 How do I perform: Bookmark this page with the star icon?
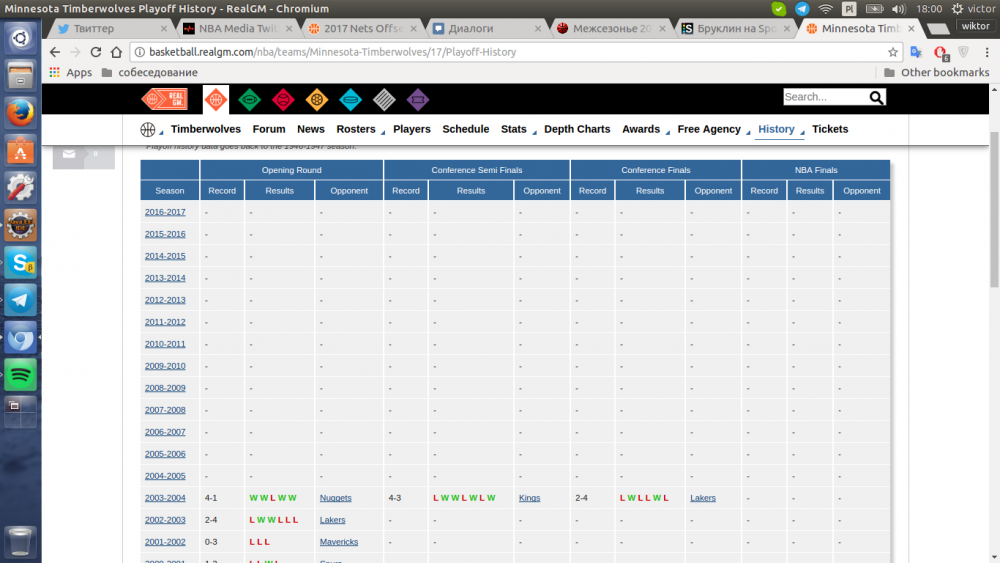tap(893, 51)
